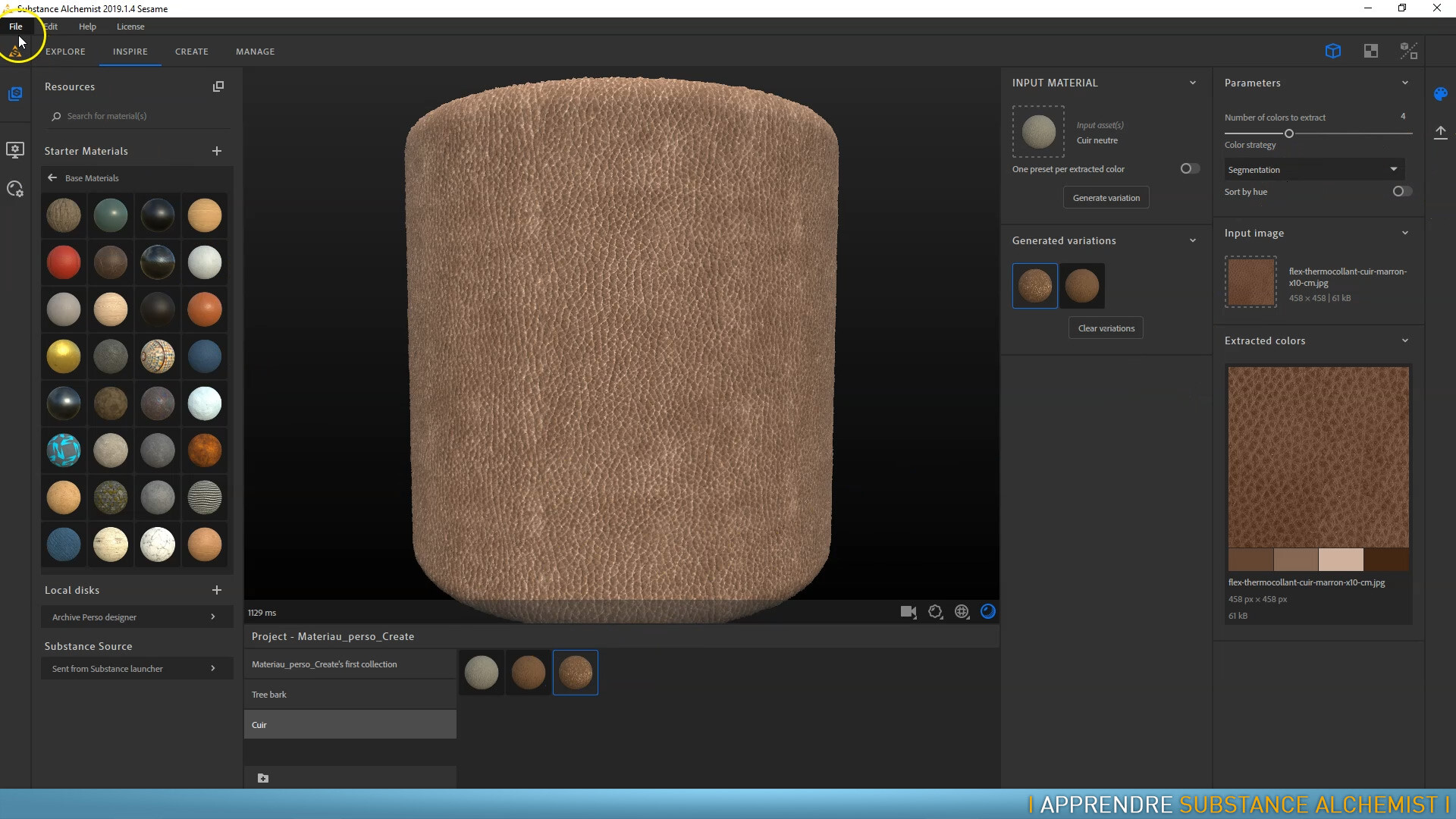
Task: Switch to 3D view cube icon
Action: tap(1333, 51)
